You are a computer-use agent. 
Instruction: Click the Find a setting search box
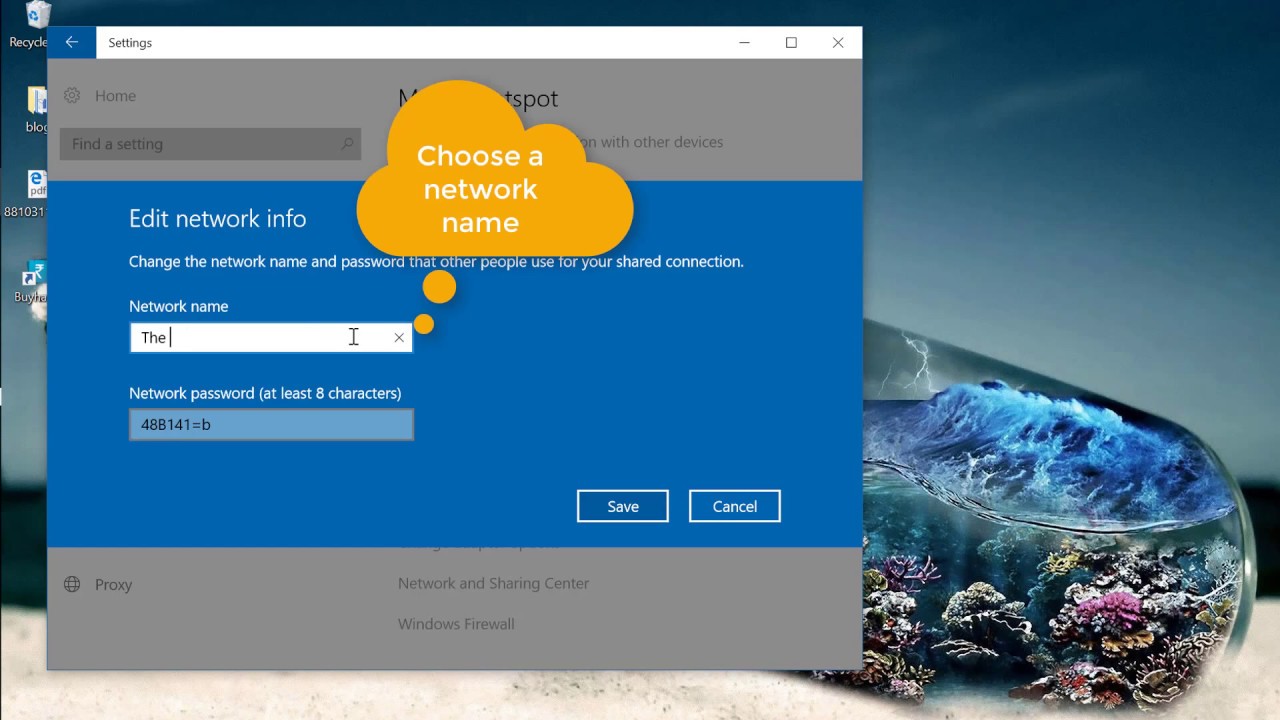[211, 144]
